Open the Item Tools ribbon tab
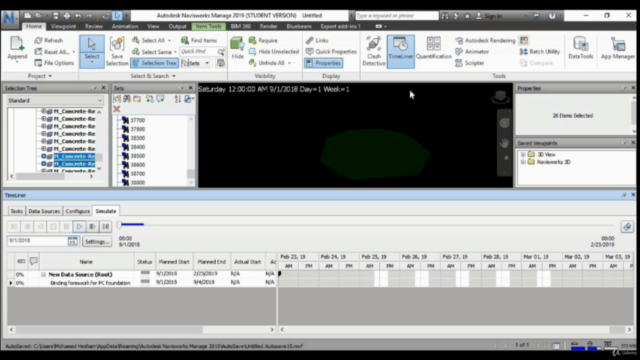640x360 pixels. [x=208, y=26]
